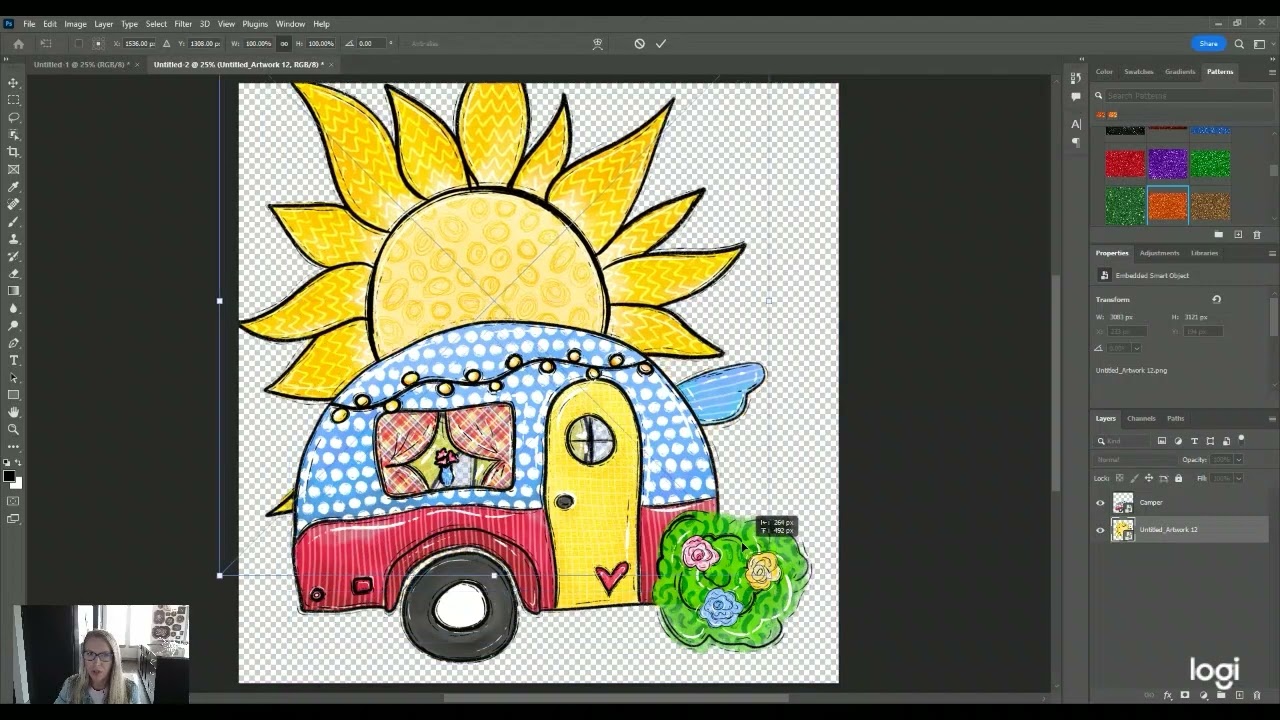Select the Brush tool

pyautogui.click(x=13, y=222)
